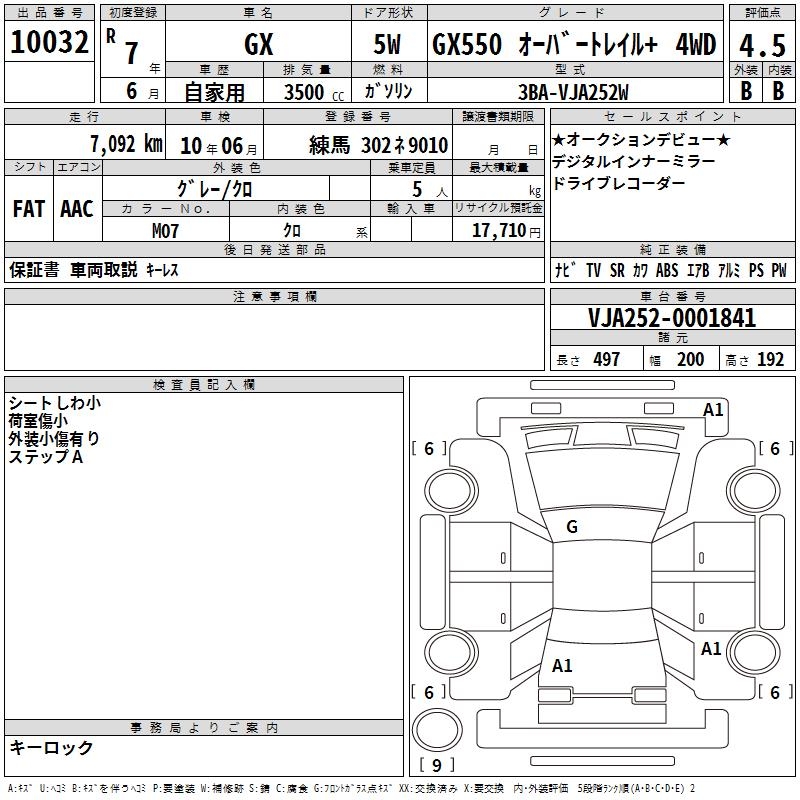
Task: Click the アルミ equipment code
Action: [x=729, y=270]
